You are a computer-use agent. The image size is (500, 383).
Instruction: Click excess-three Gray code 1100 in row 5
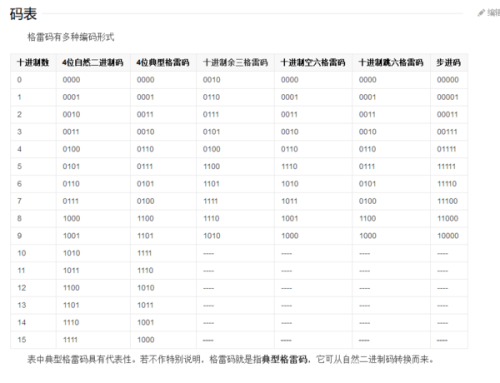tap(212, 166)
